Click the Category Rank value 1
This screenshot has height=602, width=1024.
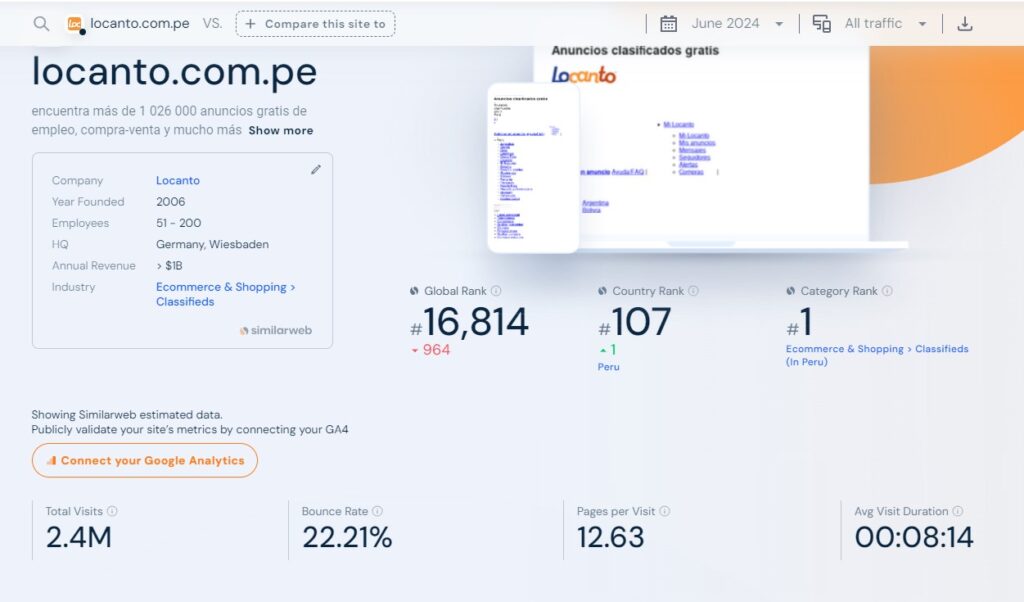click(806, 322)
